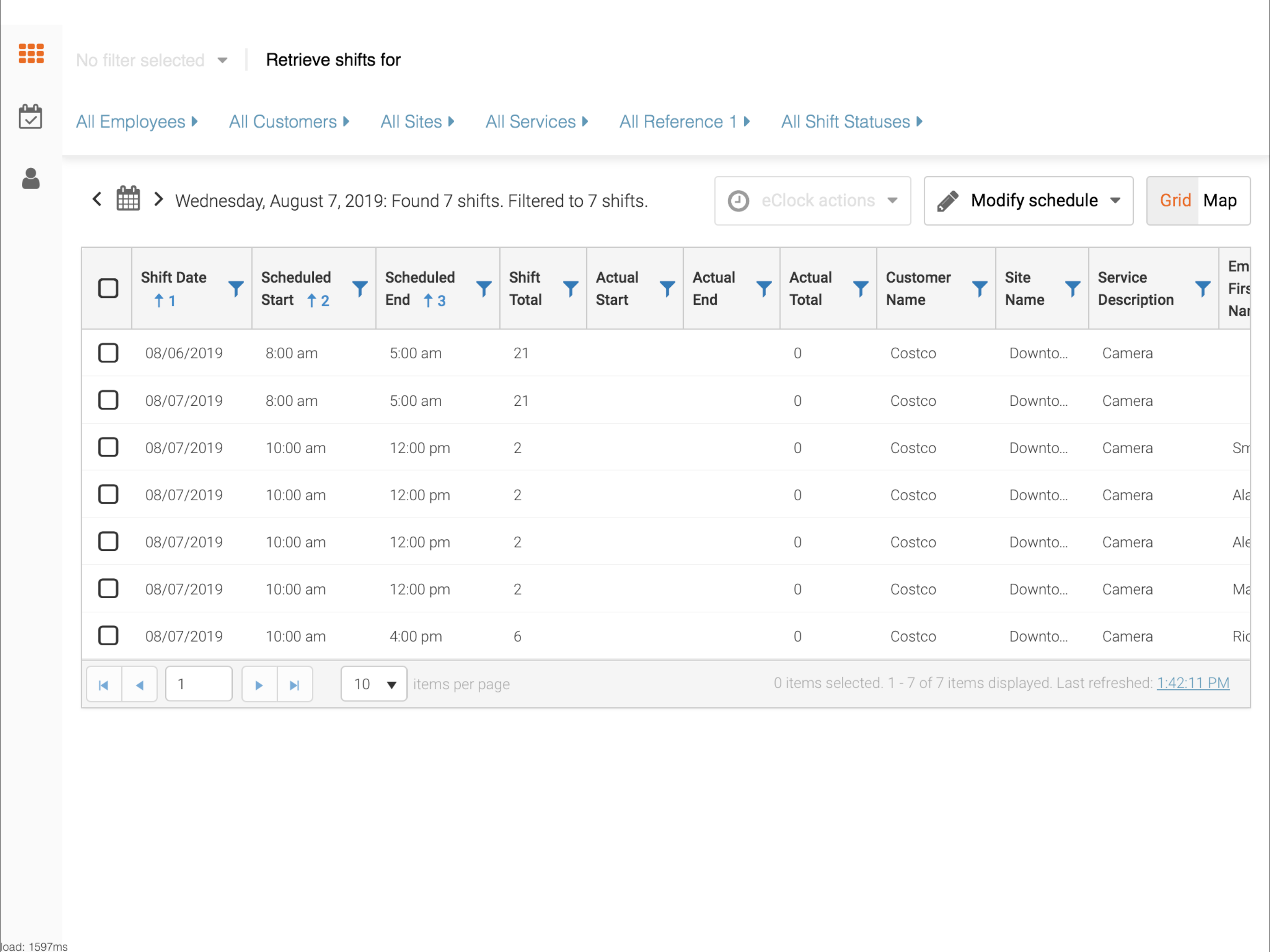The width and height of the screenshot is (1270, 952).
Task: Click the 4:00 pm scheduled end cell
Action: (416, 636)
